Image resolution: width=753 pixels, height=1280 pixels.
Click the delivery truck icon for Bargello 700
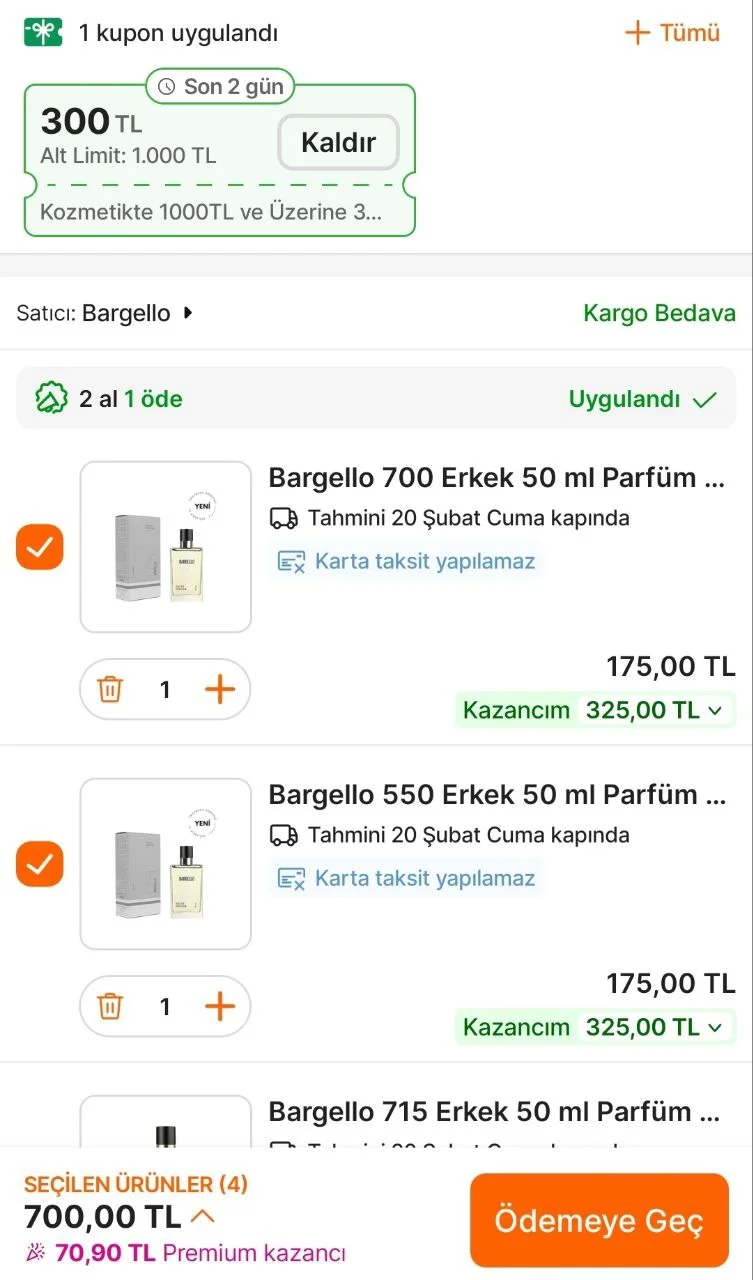pos(284,518)
